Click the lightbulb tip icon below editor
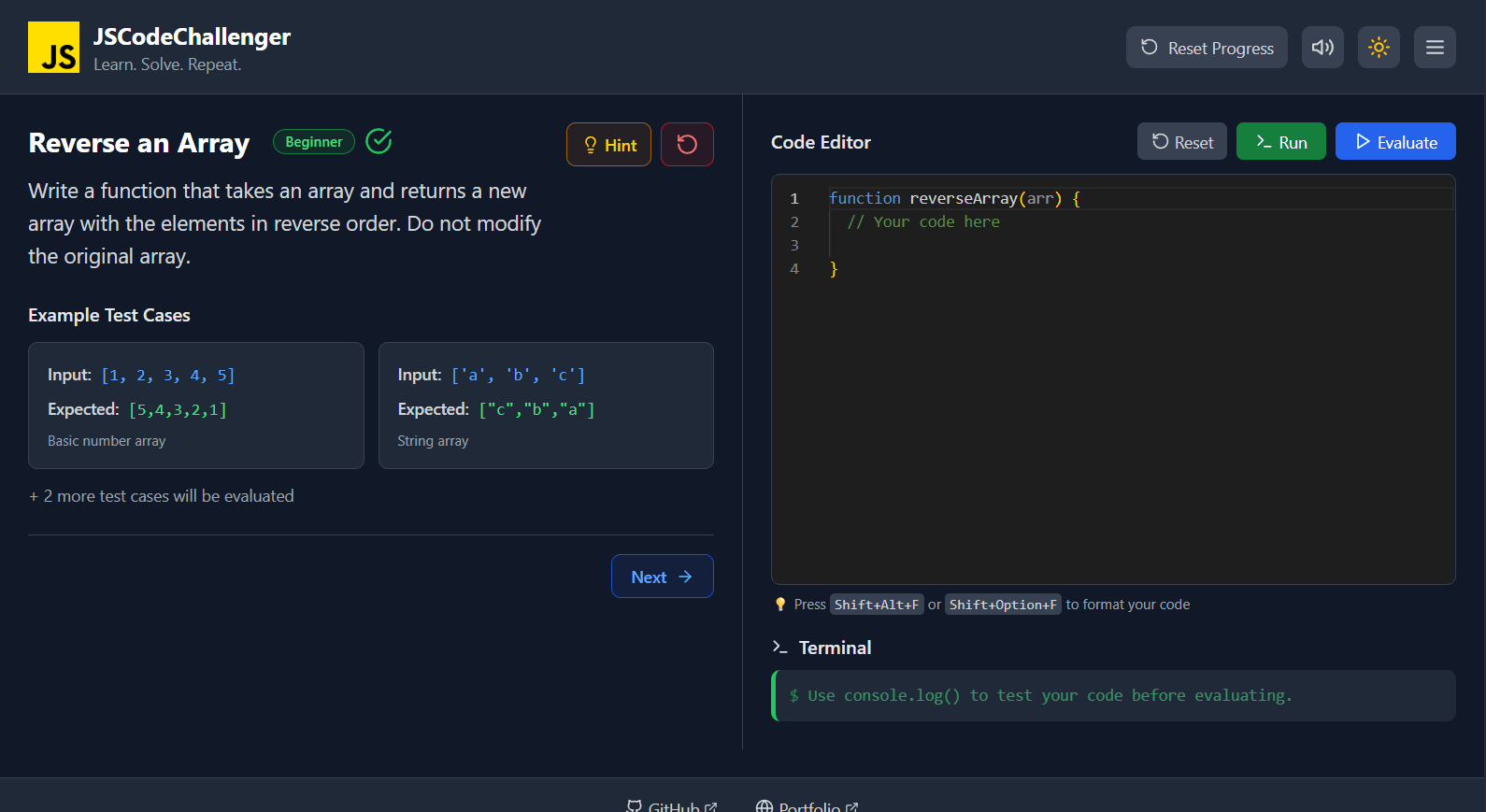Viewport: 1486px width, 812px height. (780, 605)
